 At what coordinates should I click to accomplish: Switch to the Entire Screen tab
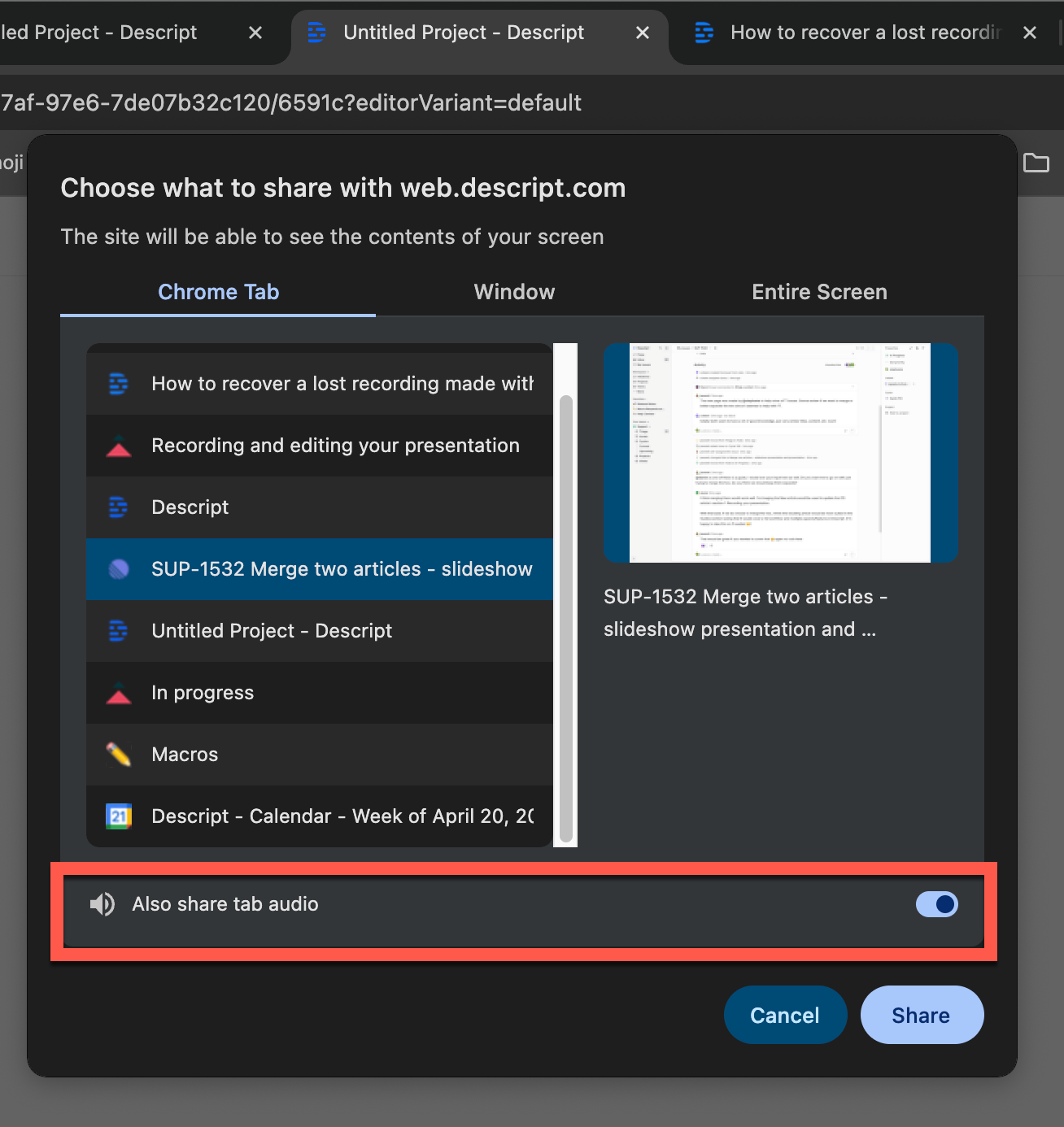[819, 292]
